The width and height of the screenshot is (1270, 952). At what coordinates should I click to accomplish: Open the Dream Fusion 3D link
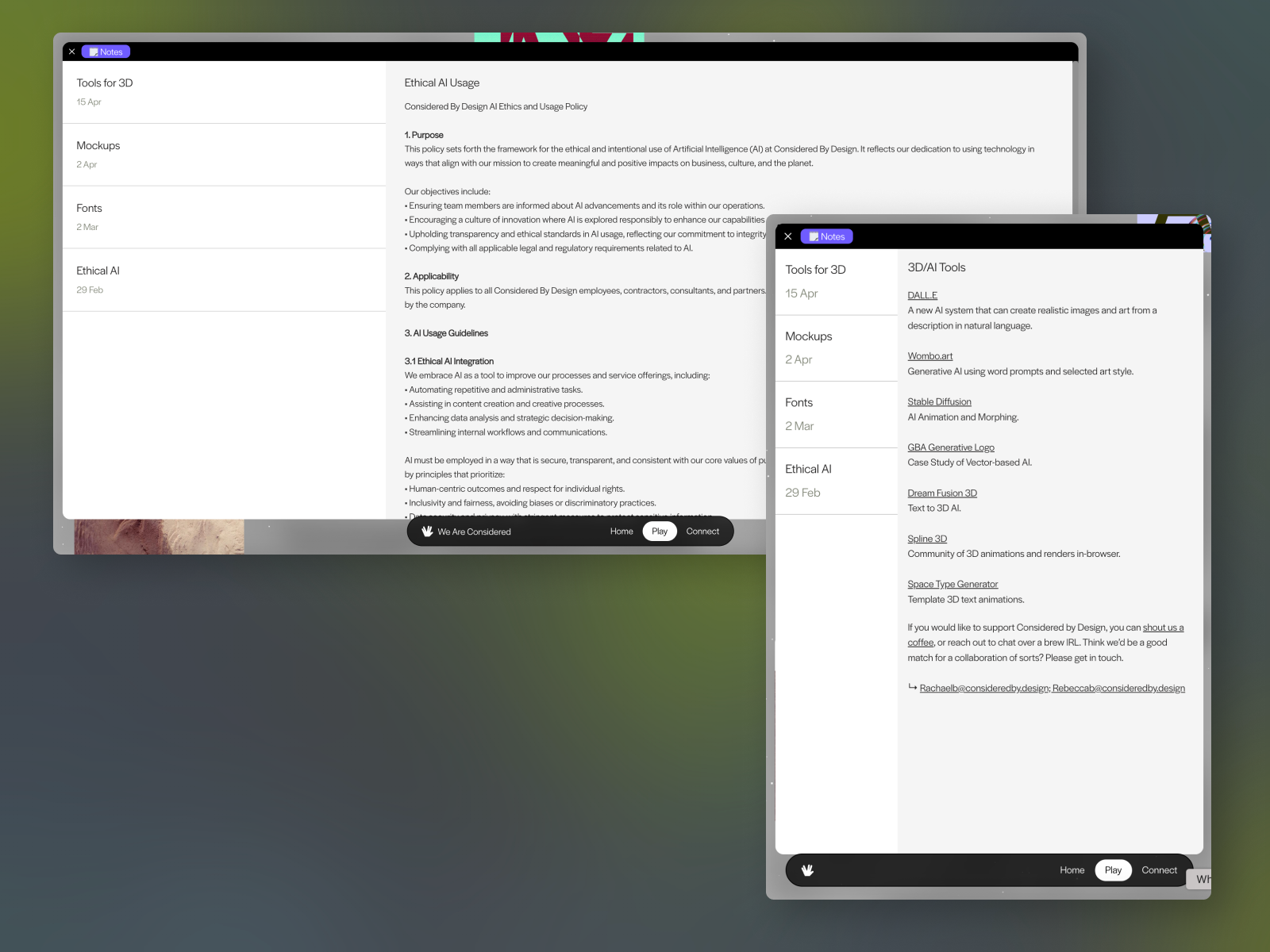point(942,493)
